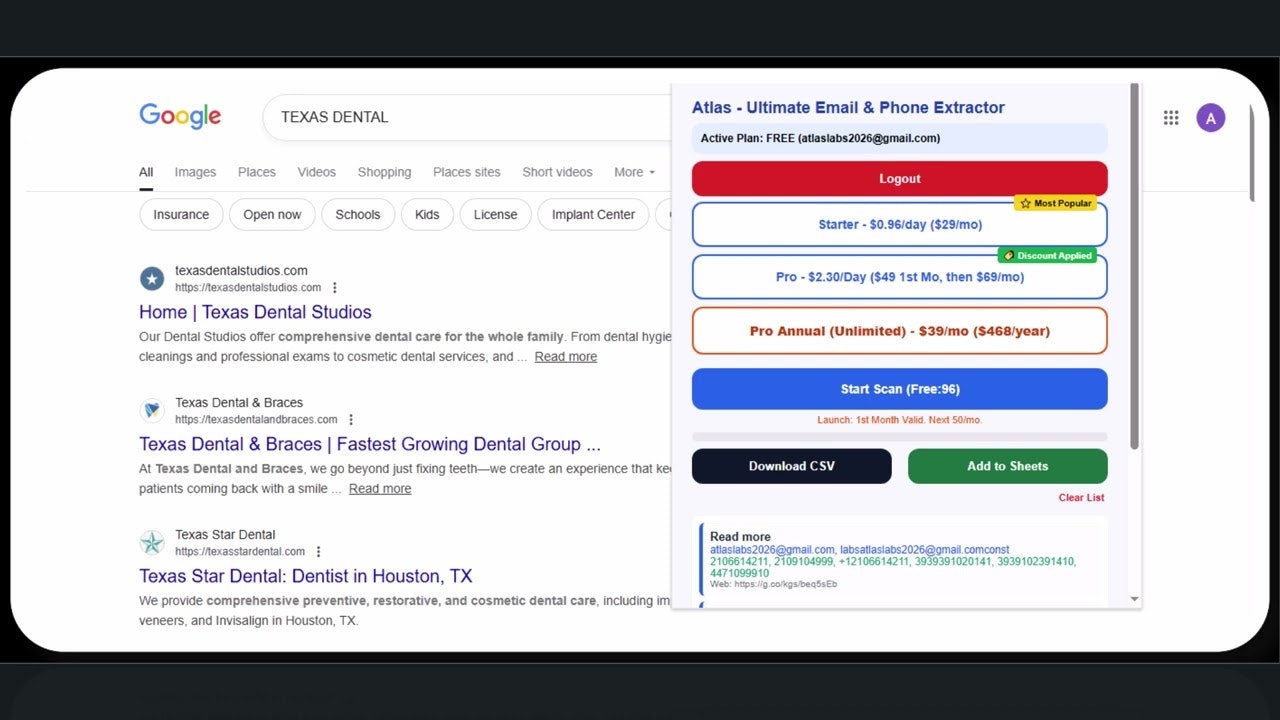Viewport: 1280px width, 720px height.
Task: Switch to the Places sites tab
Action: pyautogui.click(x=467, y=172)
